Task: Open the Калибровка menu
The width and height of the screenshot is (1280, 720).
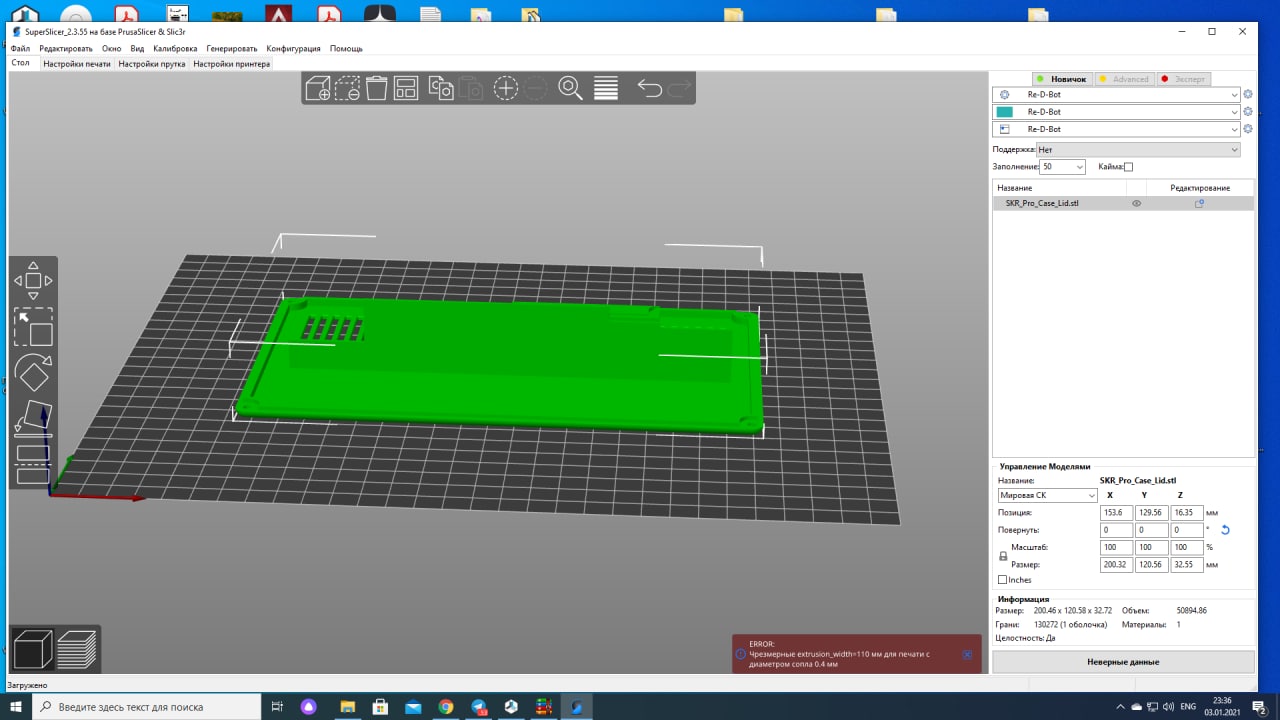Action: point(175,48)
